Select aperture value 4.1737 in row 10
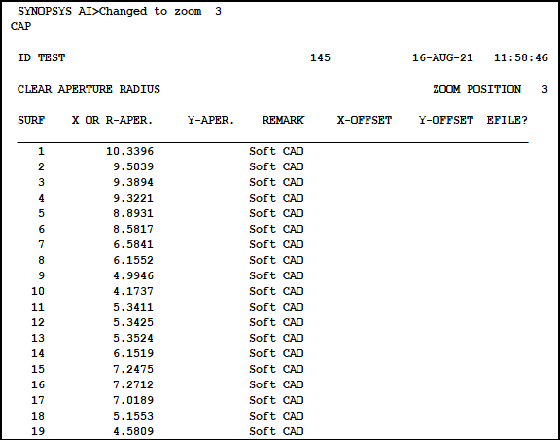Image resolution: width=560 pixels, height=440 pixels. click(134, 291)
